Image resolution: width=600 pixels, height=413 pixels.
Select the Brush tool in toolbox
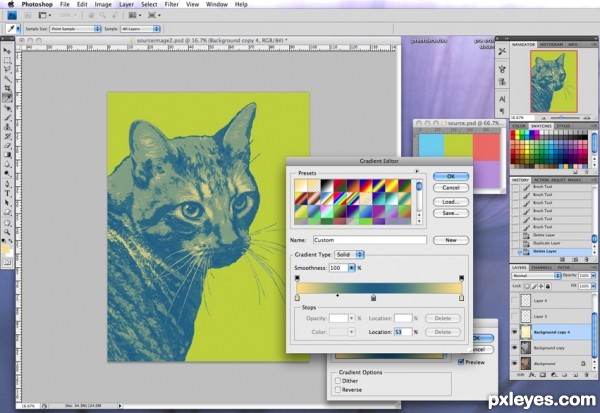point(7,118)
